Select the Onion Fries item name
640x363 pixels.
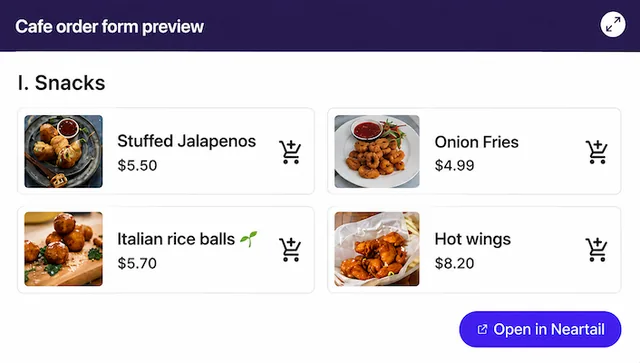[476, 142]
